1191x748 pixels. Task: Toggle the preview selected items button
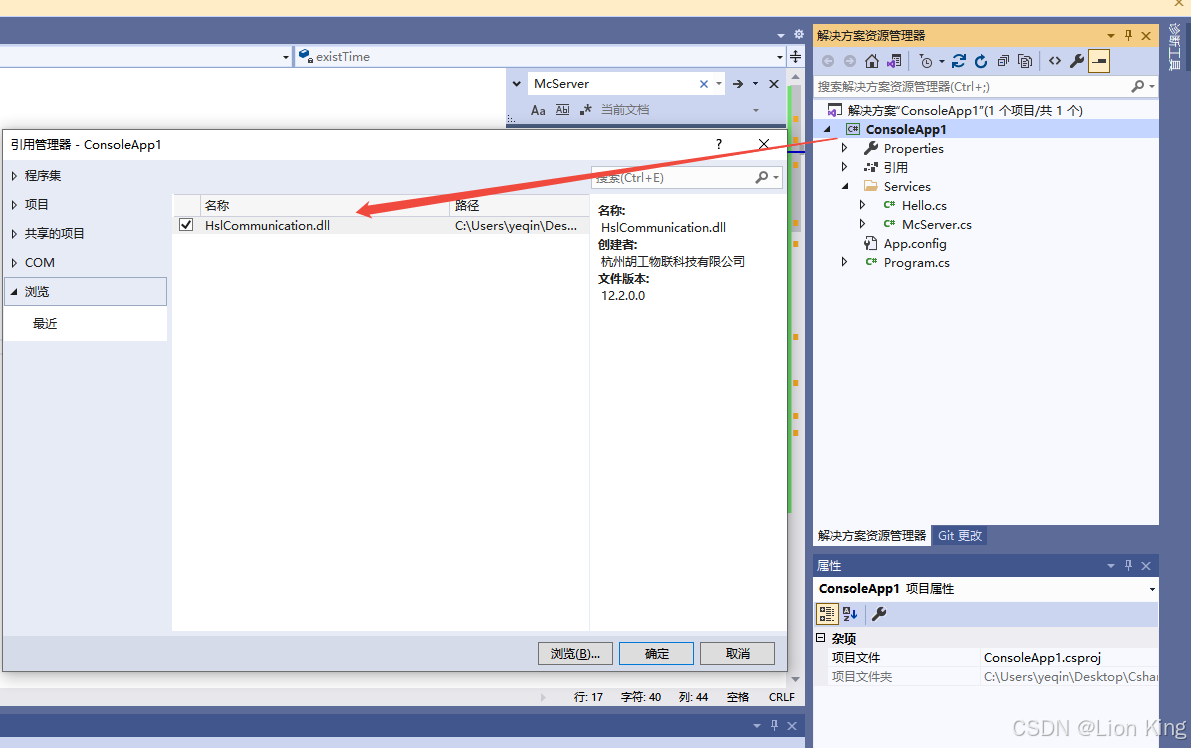click(1099, 61)
